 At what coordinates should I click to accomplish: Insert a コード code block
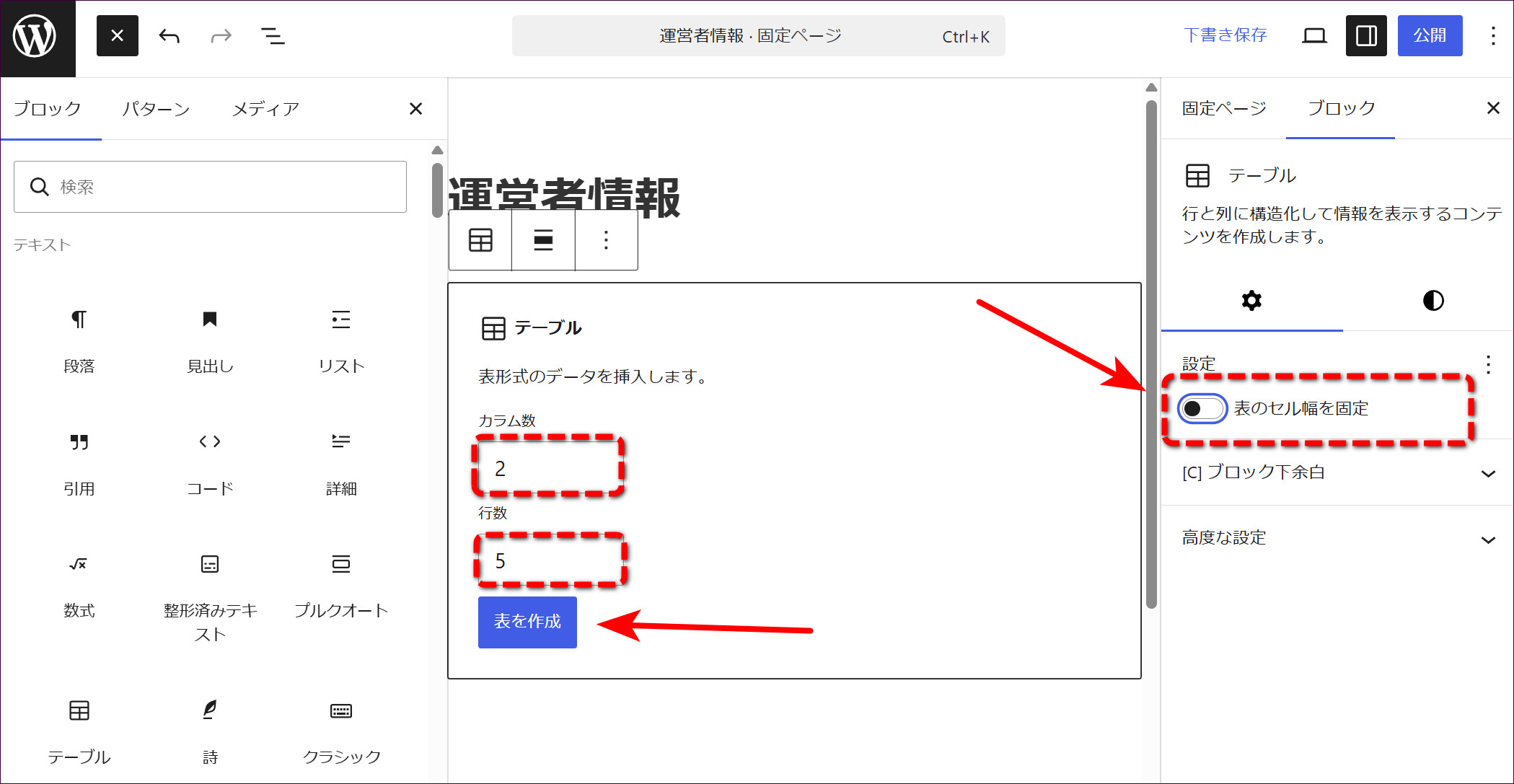[210, 463]
